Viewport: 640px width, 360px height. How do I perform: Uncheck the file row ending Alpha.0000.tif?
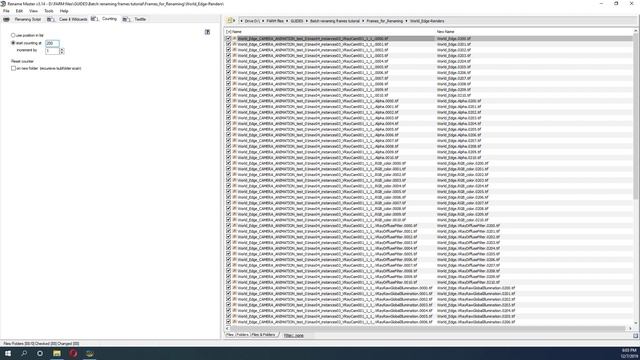(229, 100)
